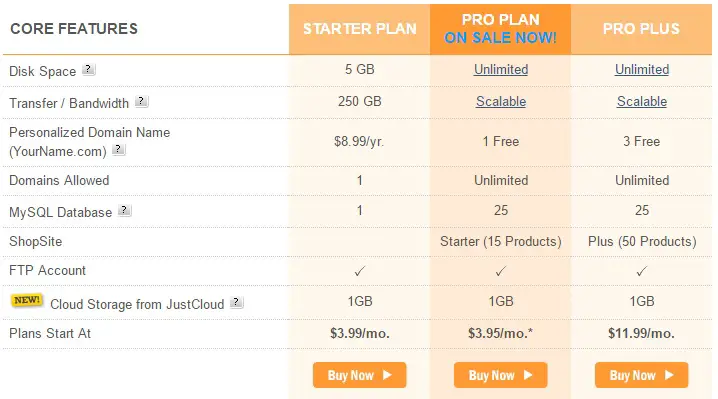Viewport: 718px width, 399px height.
Task: Click the JustCloud Cloud Storage help icon
Action: click(237, 302)
